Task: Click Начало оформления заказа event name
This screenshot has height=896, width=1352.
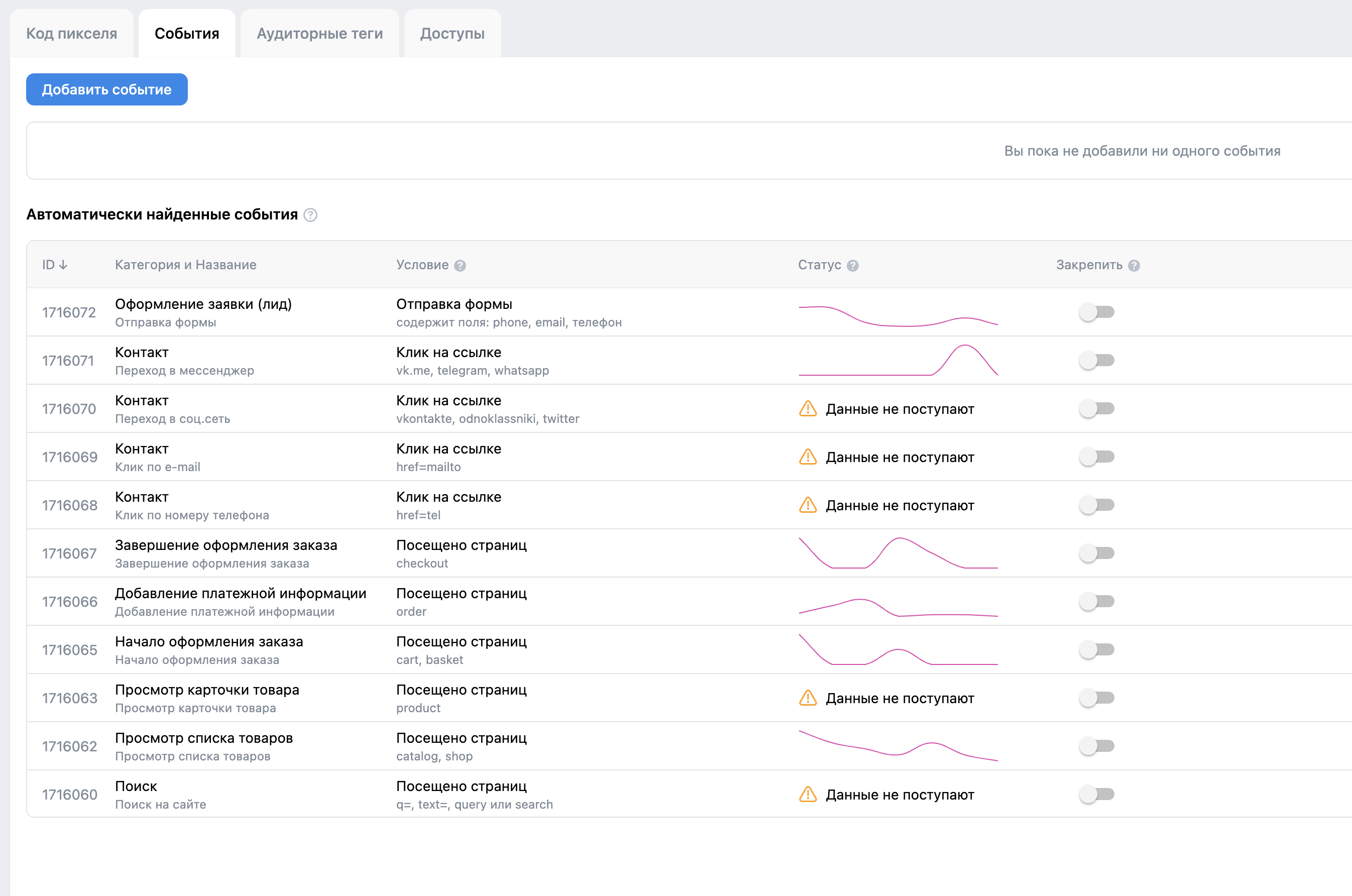Action: click(x=208, y=642)
